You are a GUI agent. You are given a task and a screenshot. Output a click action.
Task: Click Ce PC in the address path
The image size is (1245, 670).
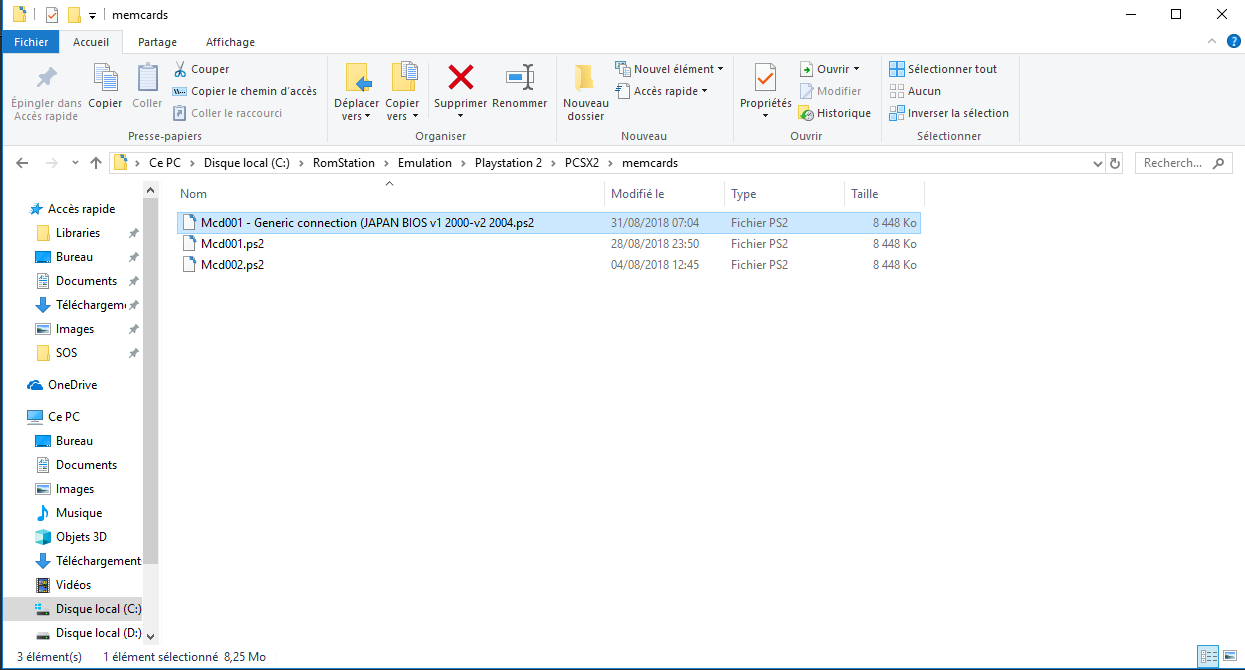coord(164,163)
